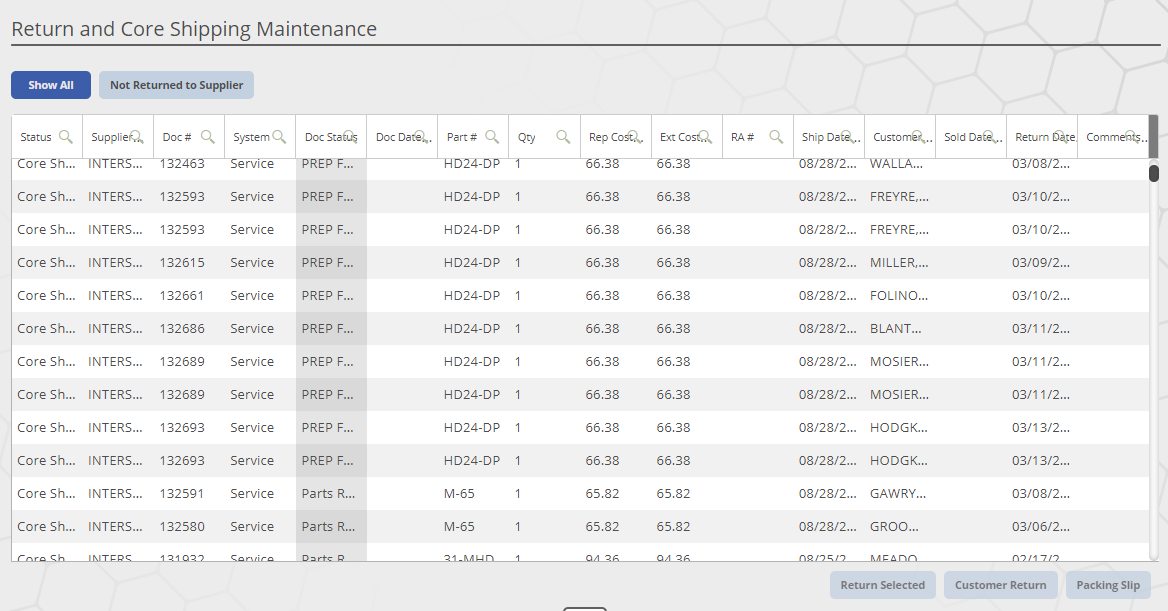Click the Show All filter button

pos(51,85)
